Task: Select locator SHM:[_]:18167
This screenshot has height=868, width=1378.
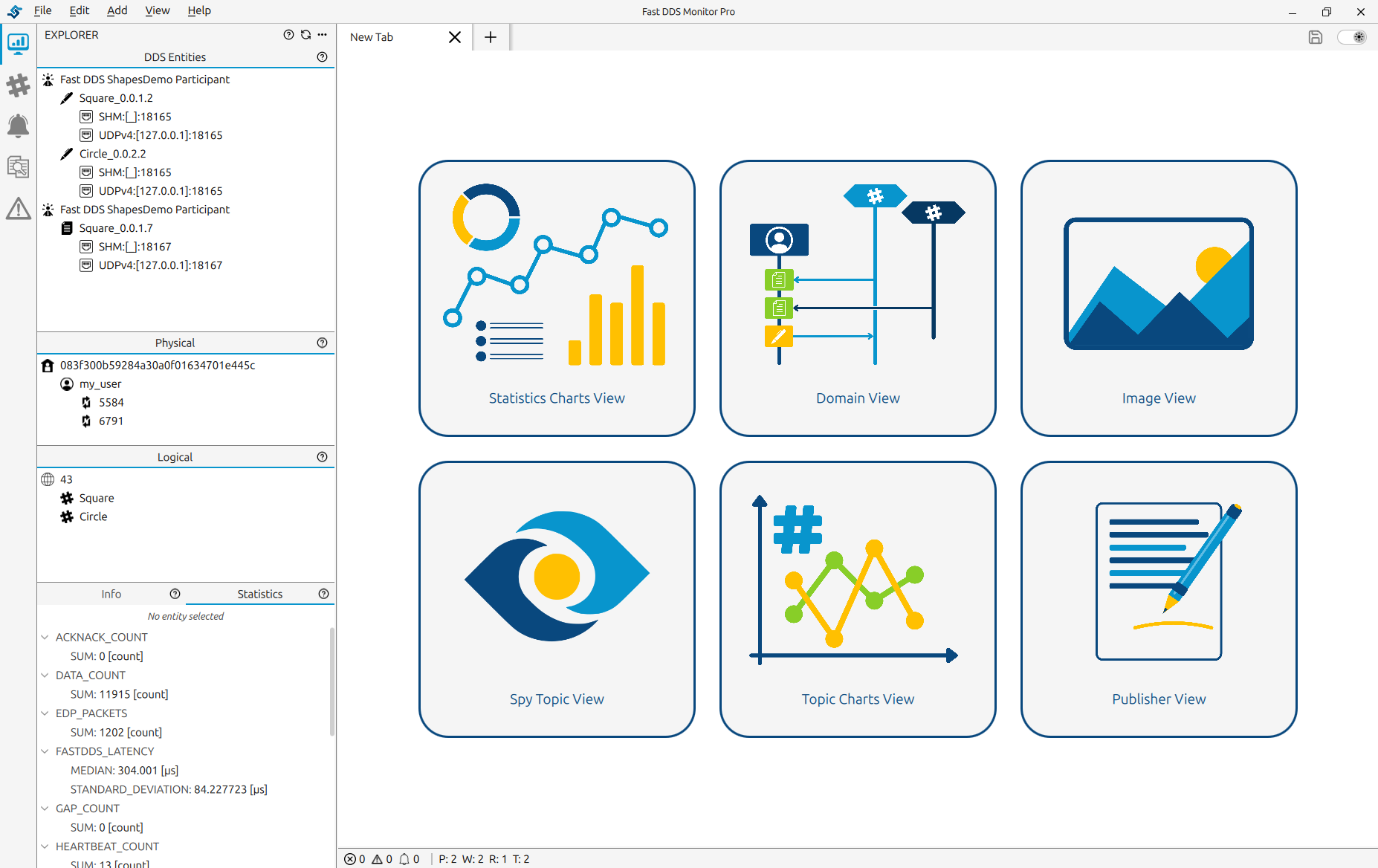Action: coord(135,247)
